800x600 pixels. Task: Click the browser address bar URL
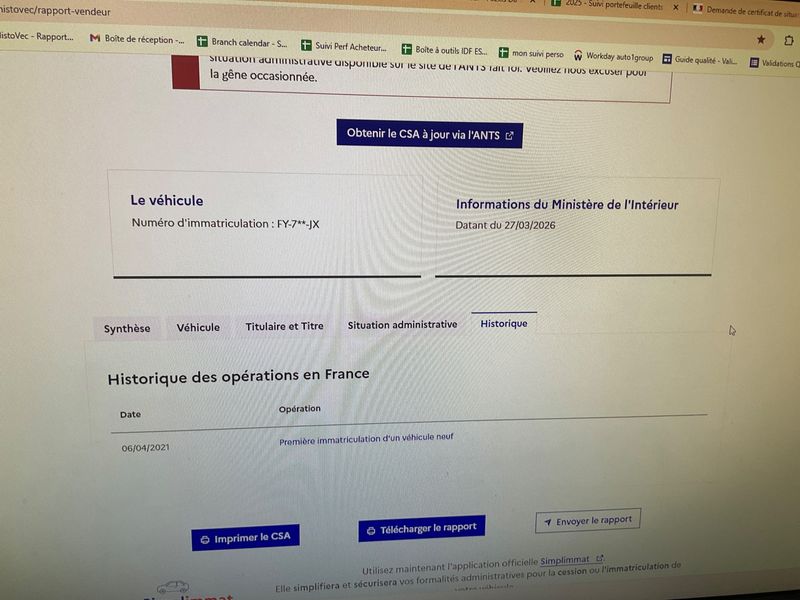click(x=55, y=11)
